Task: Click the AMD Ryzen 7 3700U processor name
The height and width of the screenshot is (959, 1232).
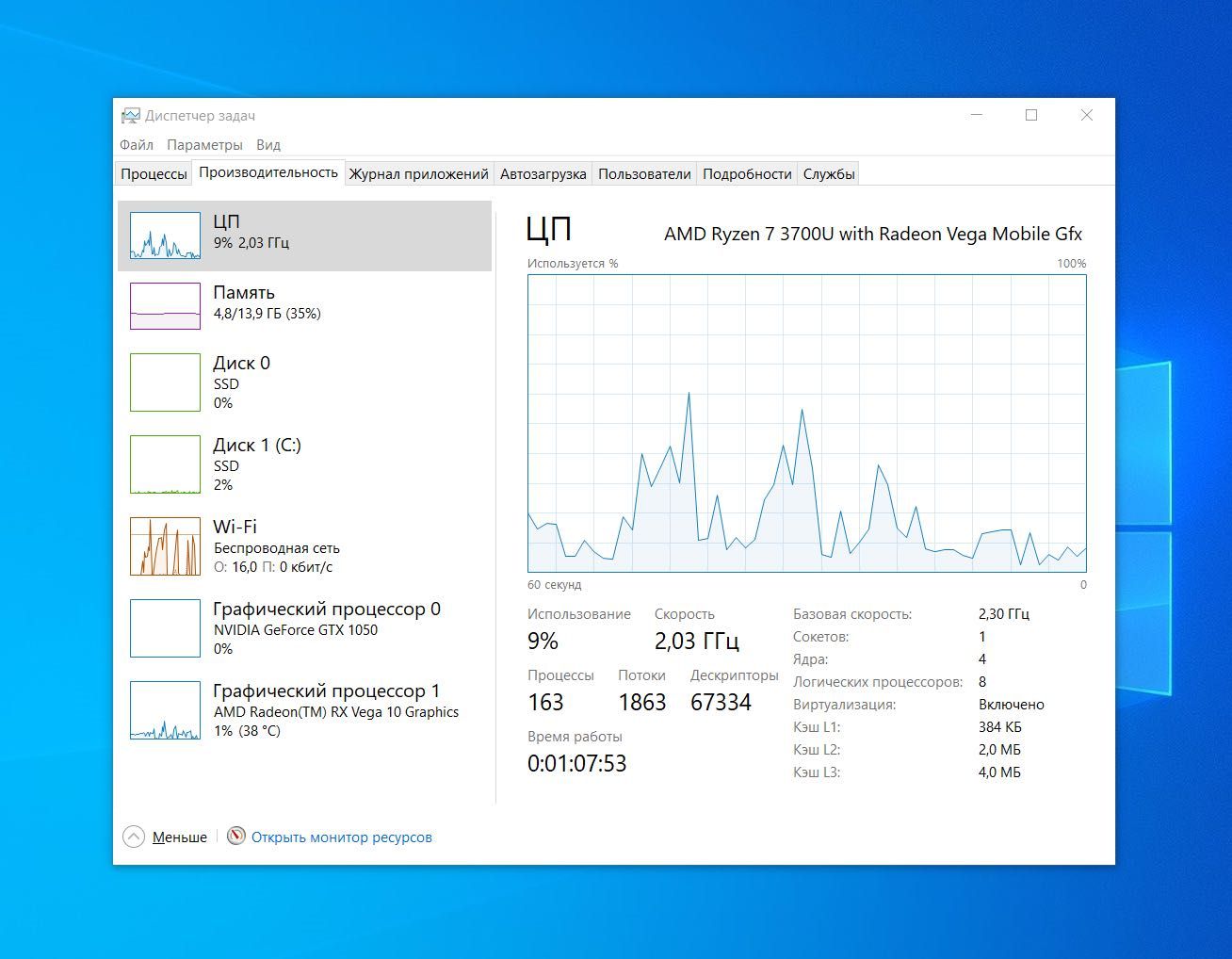Action: pyautogui.click(x=873, y=234)
